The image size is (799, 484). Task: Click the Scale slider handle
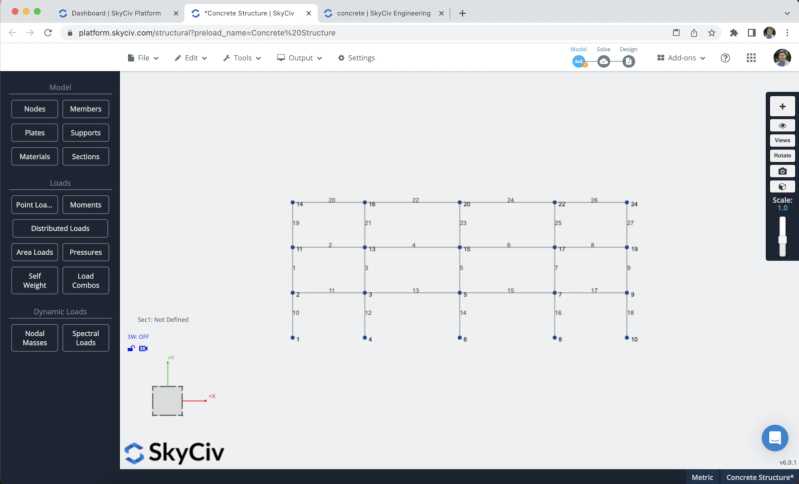[x=782, y=240]
